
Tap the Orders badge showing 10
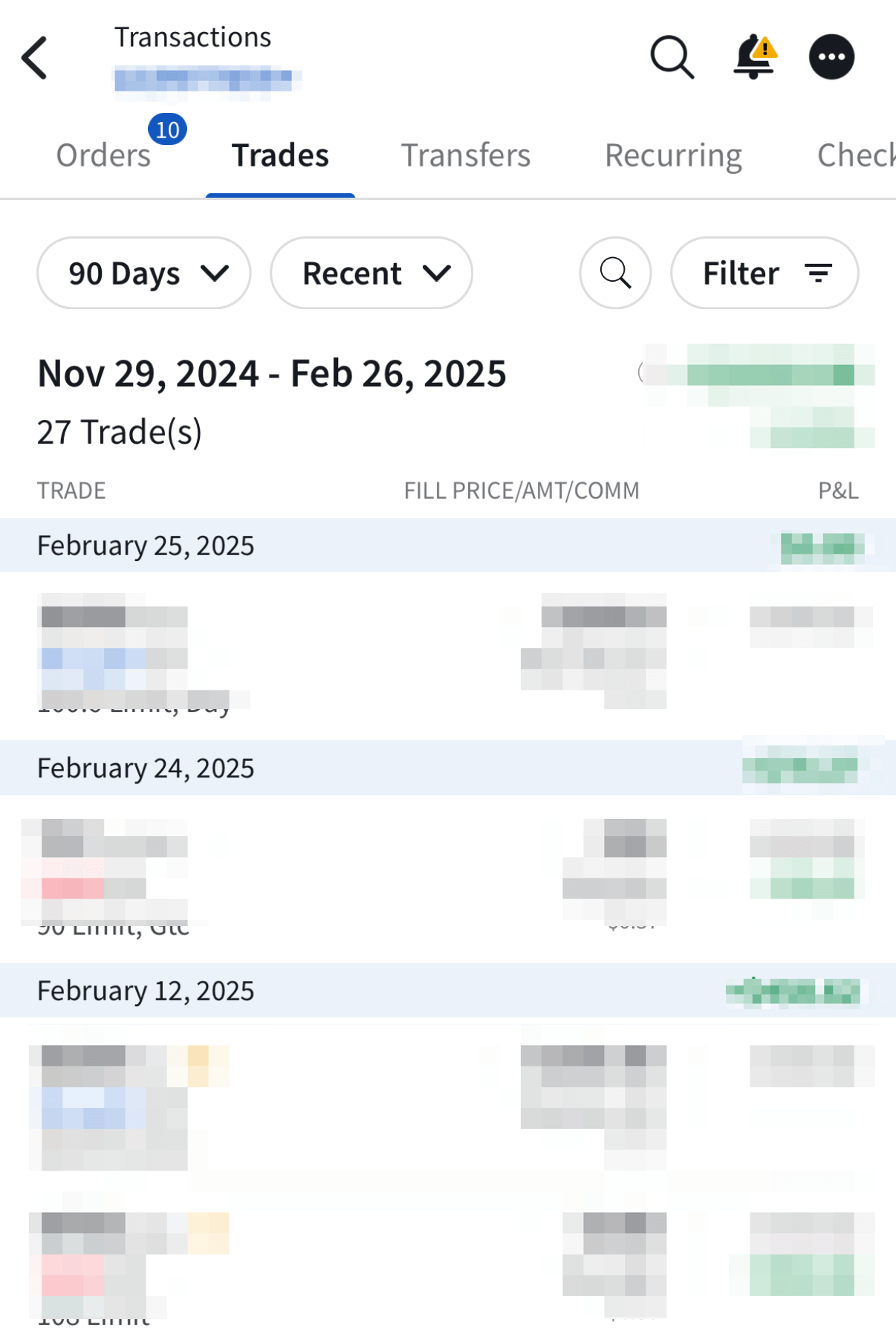pos(167,130)
